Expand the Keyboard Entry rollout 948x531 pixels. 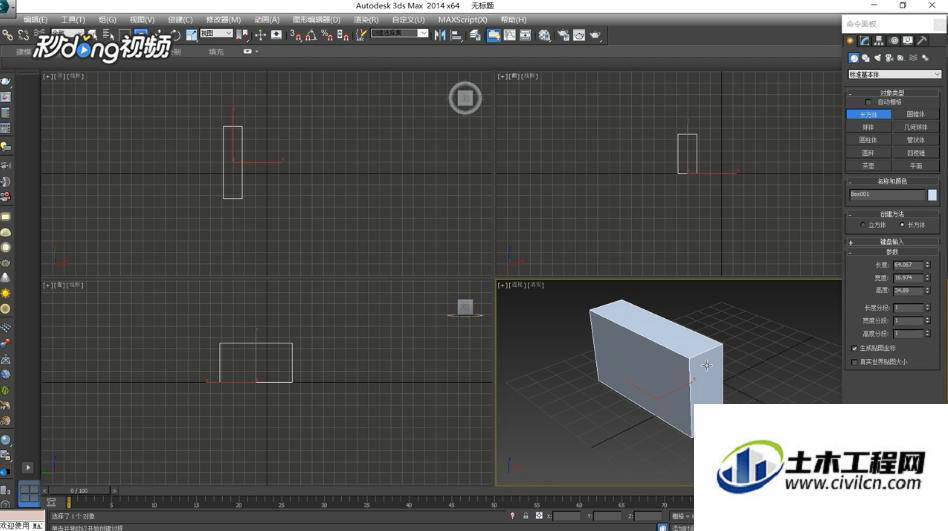pyautogui.click(x=892, y=242)
